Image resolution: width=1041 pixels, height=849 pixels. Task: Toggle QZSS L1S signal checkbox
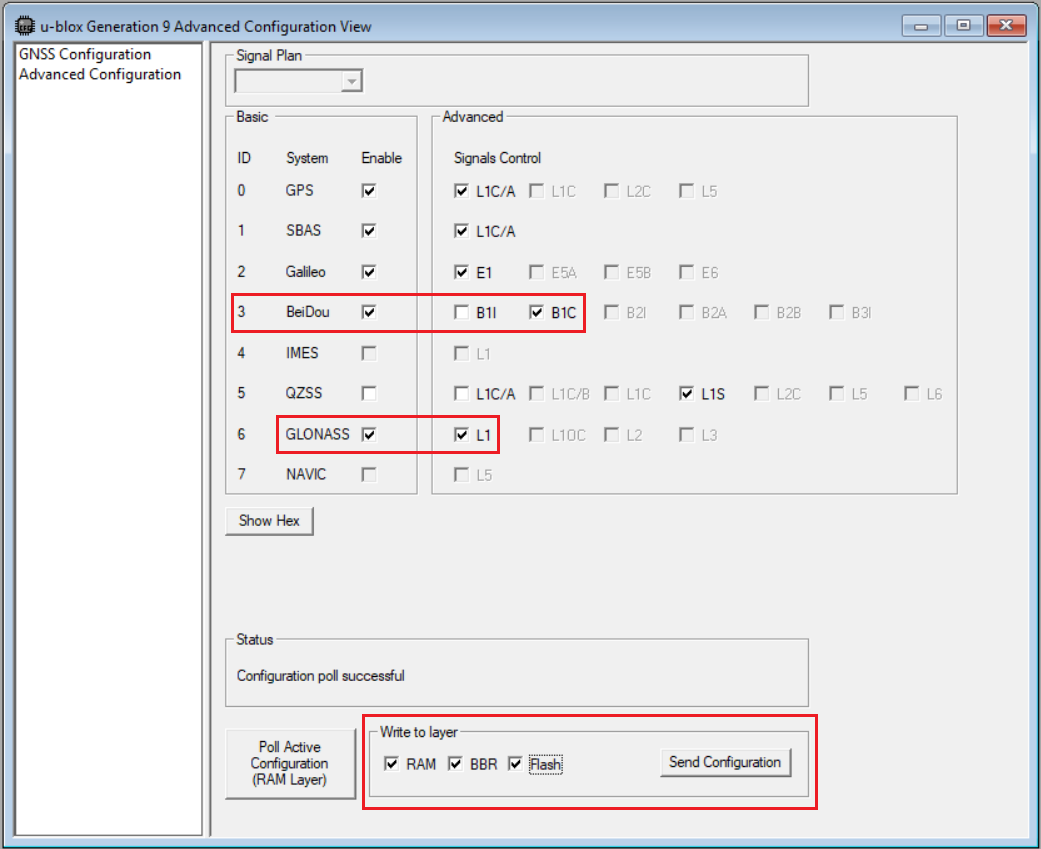coord(686,394)
